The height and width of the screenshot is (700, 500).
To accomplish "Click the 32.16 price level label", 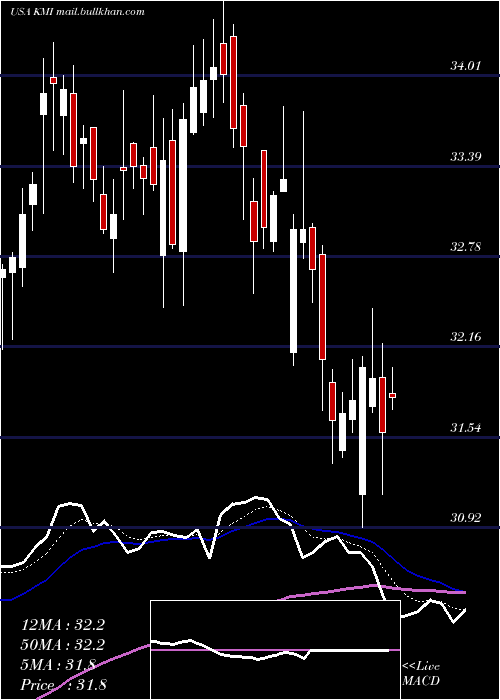I will (466, 337).
